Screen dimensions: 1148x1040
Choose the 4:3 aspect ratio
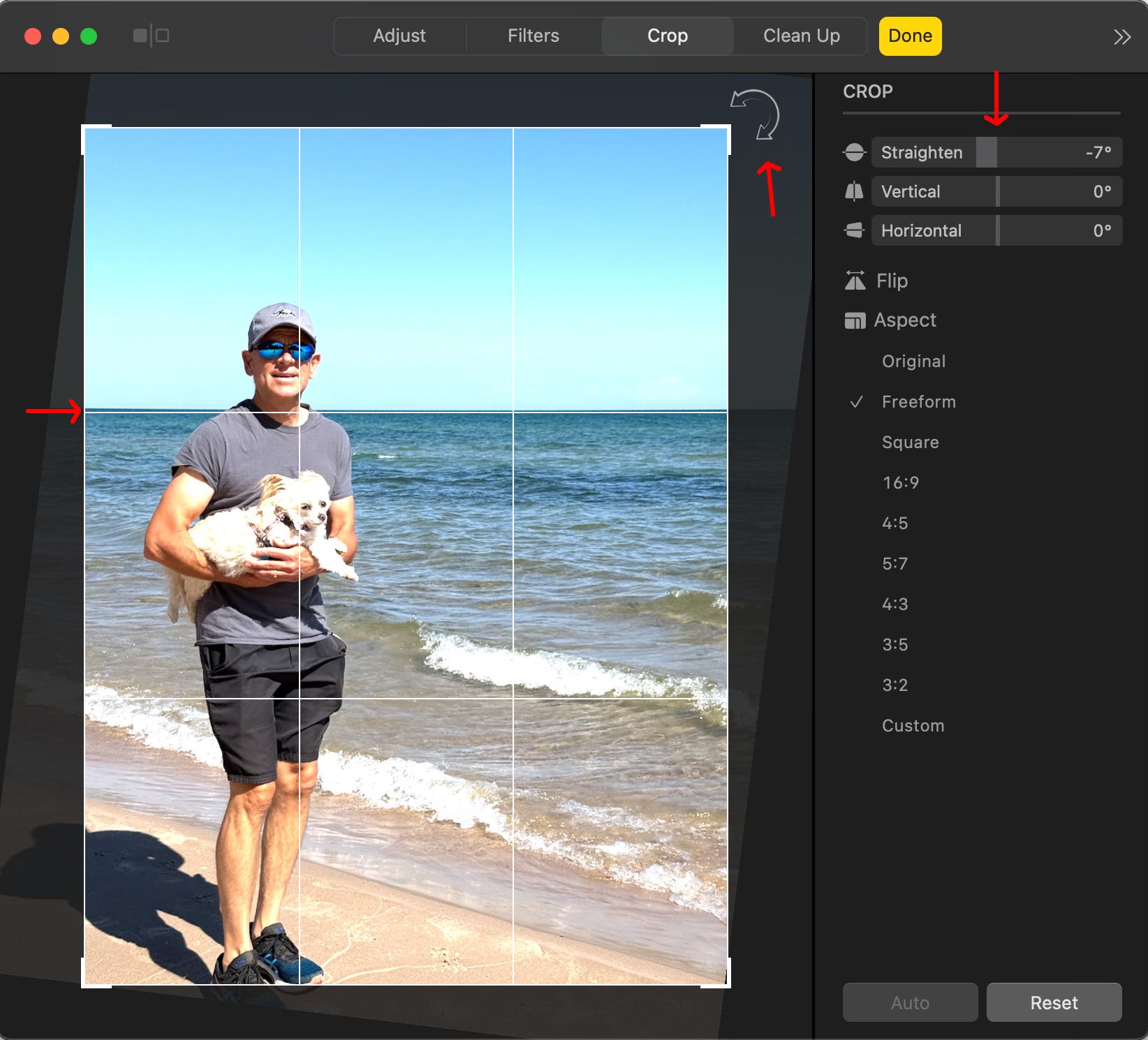[x=895, y=604]
